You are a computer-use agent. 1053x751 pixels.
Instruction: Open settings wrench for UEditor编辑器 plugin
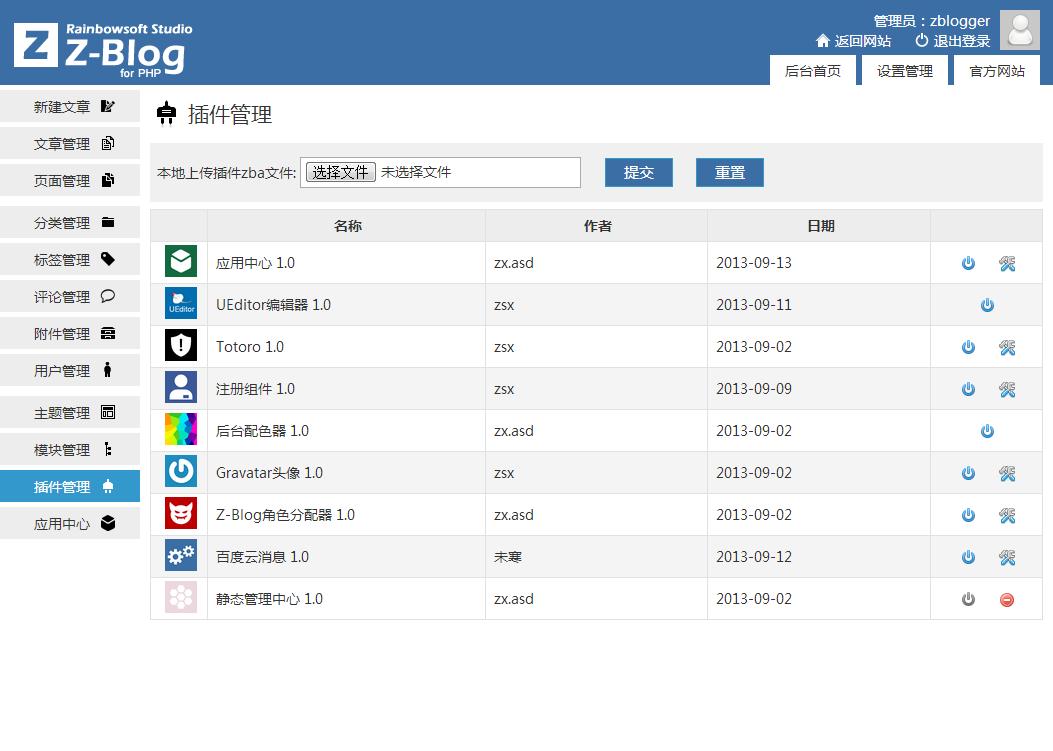coord(987,305)
